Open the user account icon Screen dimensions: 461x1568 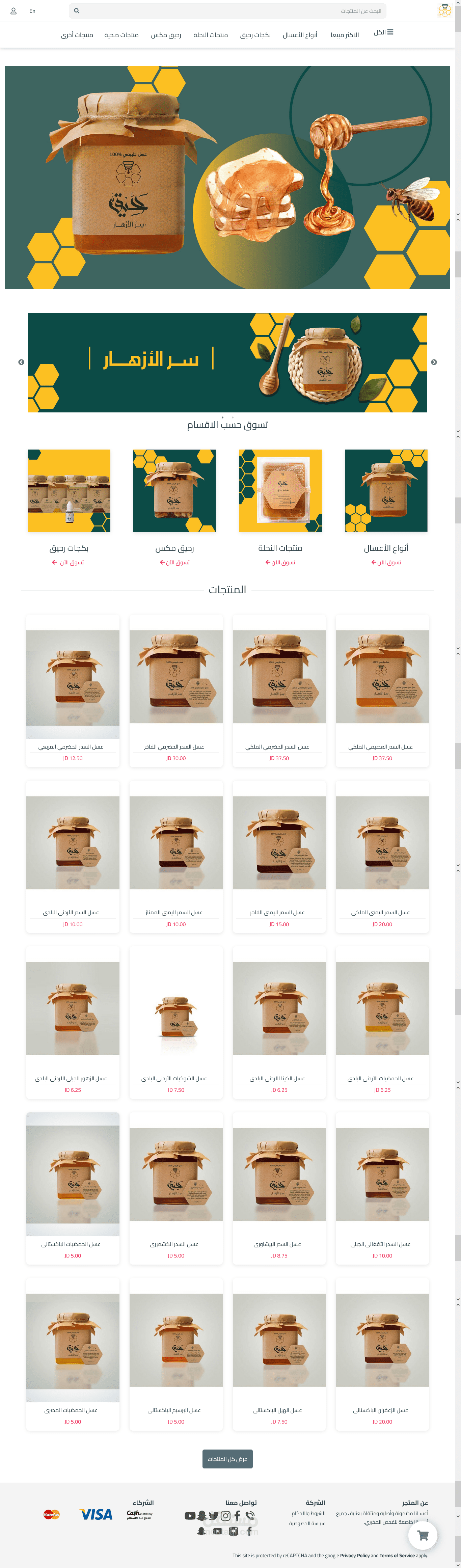pyautogui.click(x=13, y=11)
